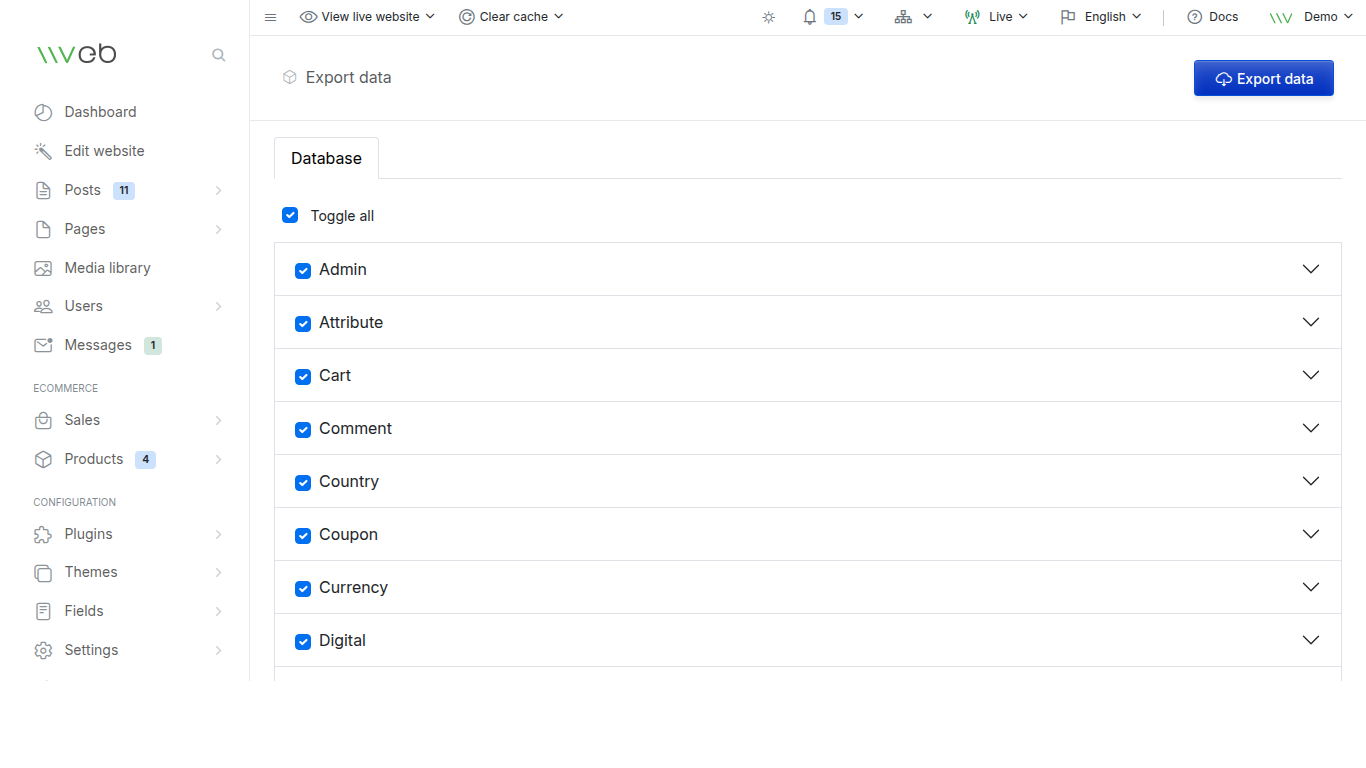Expand the Attribute section chevron
Viewport: 1366px width, 768px height.
click(1311, 322)
